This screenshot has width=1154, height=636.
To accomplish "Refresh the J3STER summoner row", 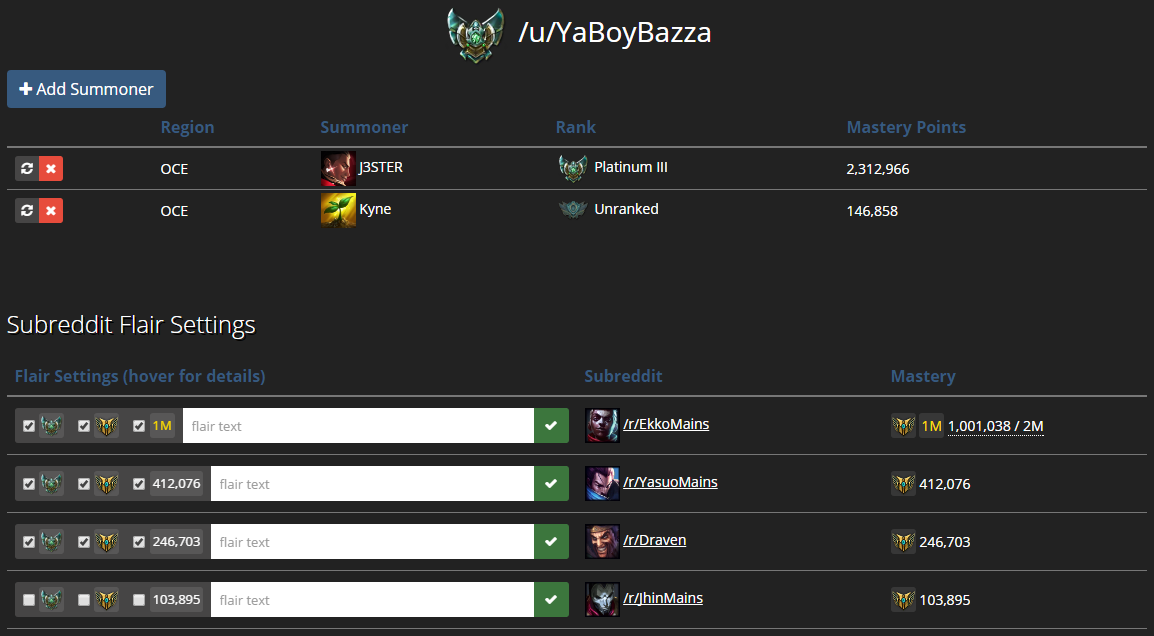I will tap(27, 169).
